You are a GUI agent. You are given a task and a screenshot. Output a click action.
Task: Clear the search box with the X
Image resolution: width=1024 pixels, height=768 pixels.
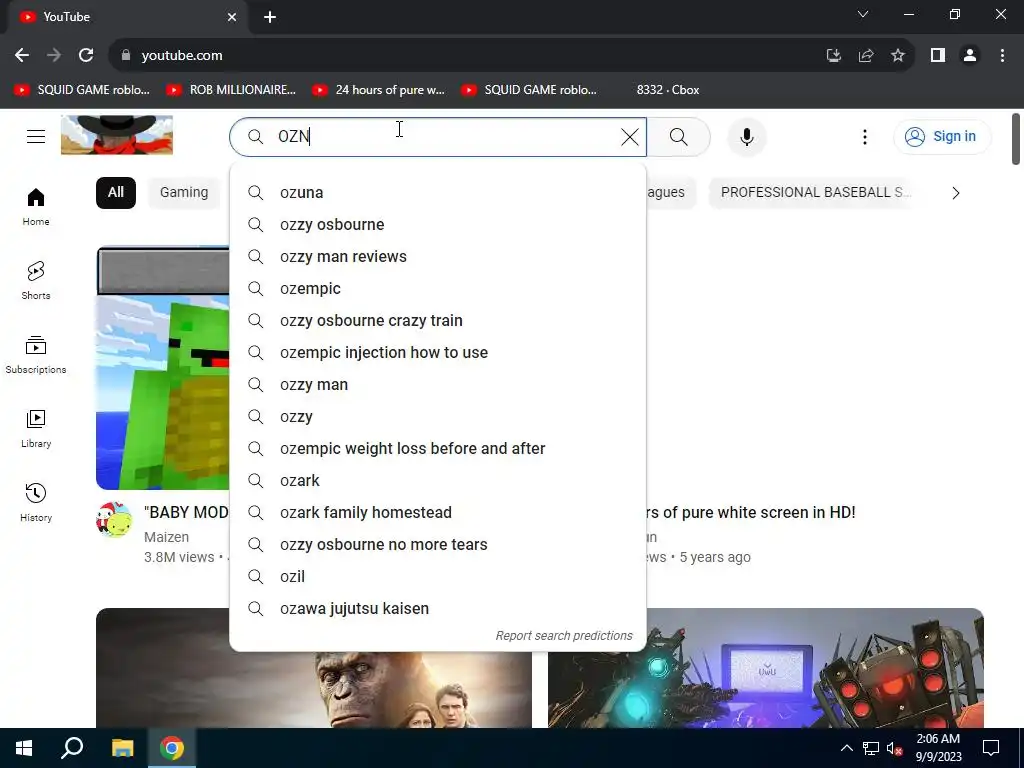pyautogui.click(x=630, y=136)
